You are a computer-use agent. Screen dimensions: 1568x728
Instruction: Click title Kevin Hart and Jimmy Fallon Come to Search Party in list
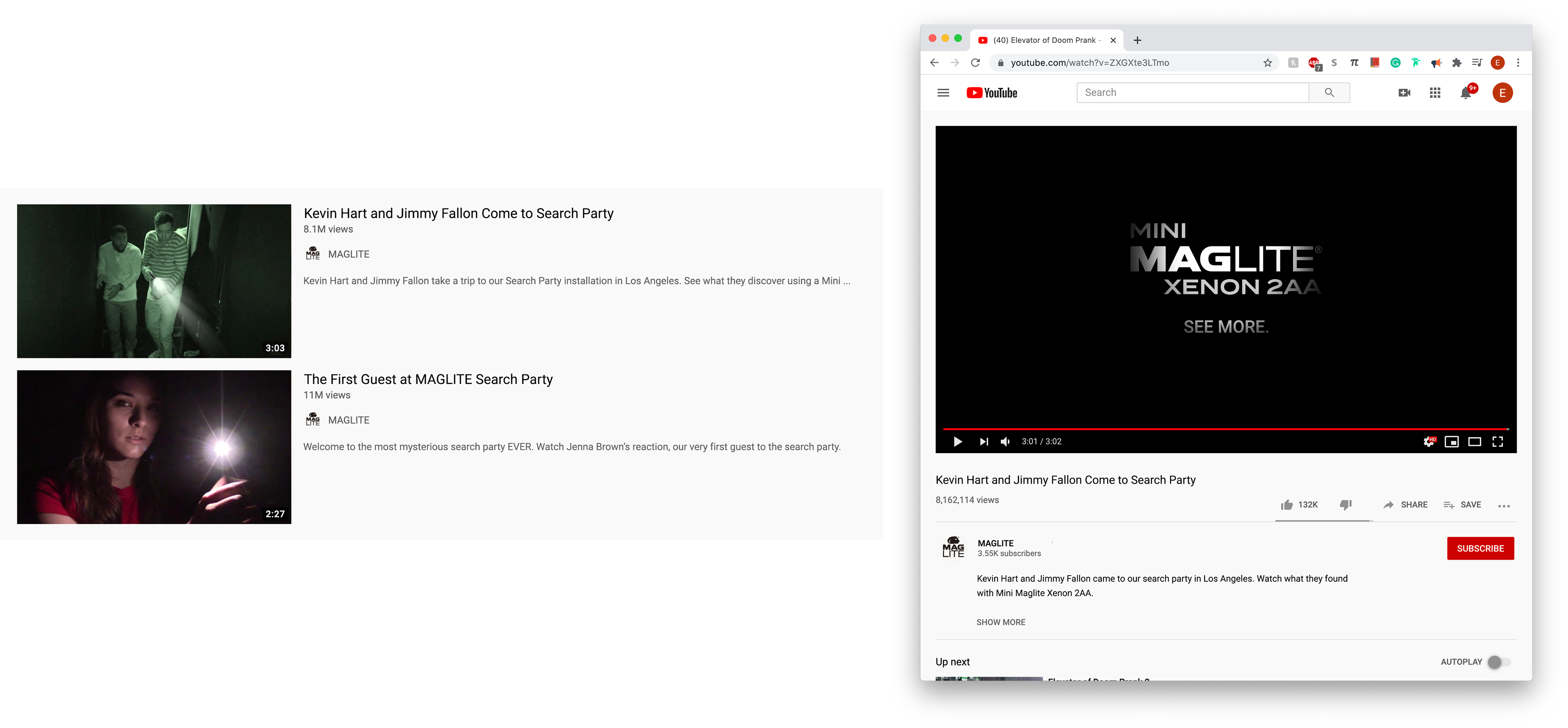pos(458,214)
